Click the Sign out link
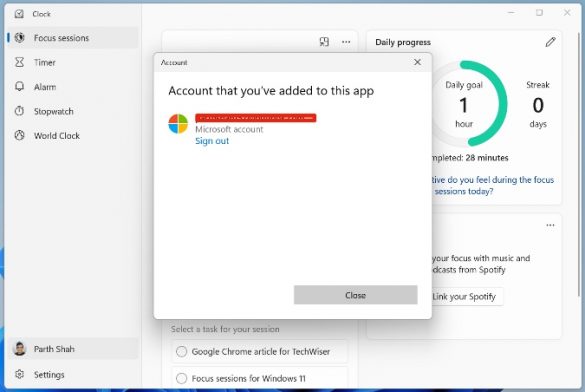 [x=212, y=141]
